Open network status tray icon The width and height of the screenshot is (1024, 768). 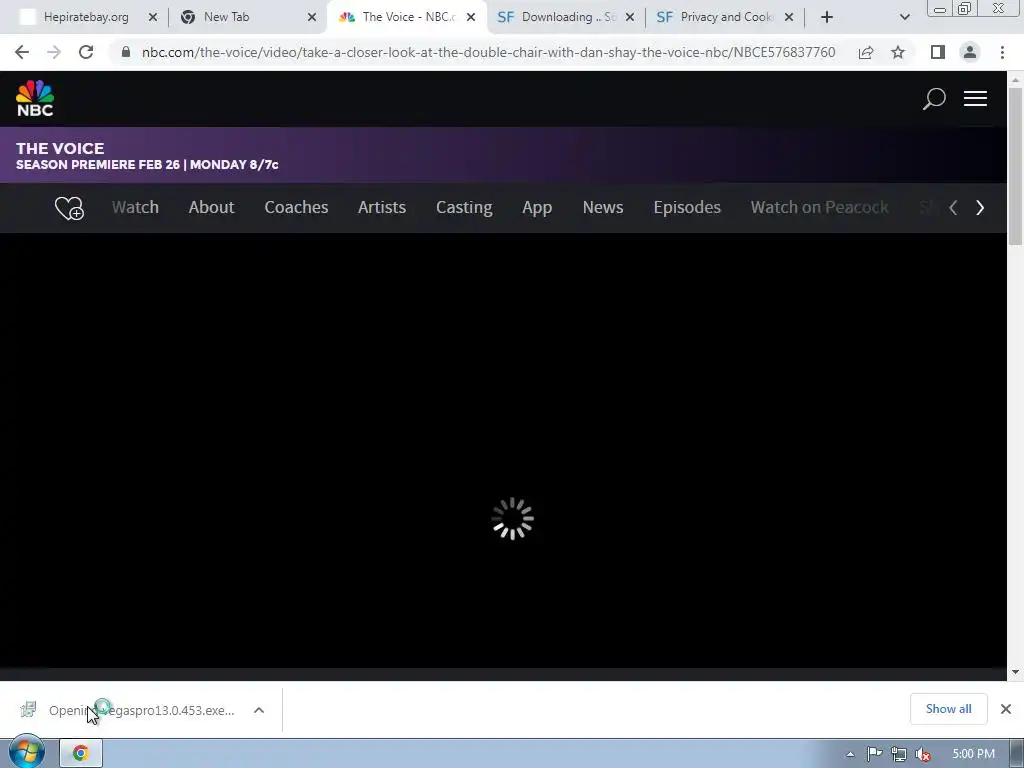point(899,754)
